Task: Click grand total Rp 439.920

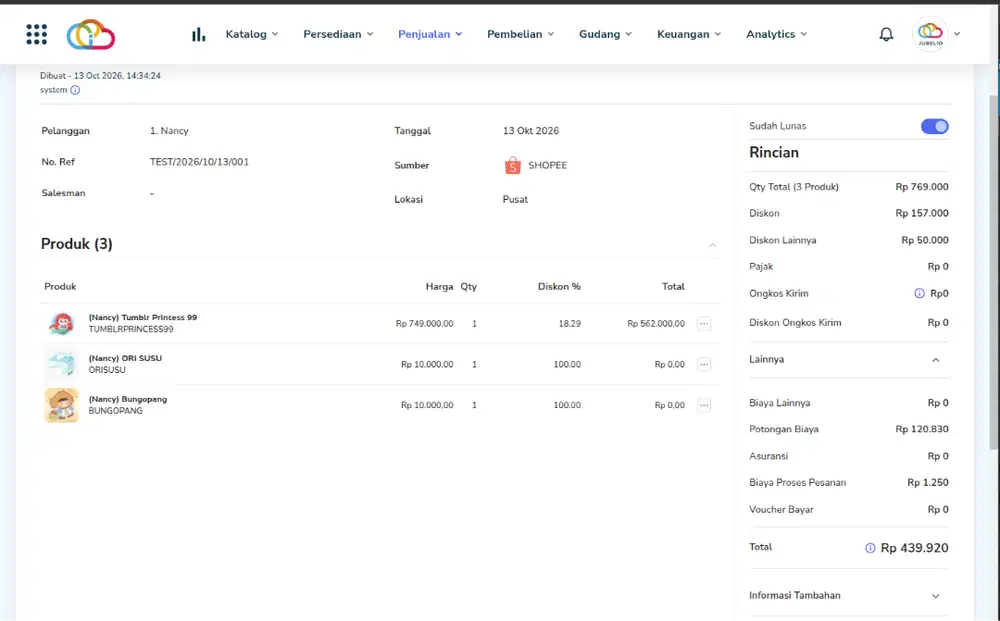Action: click(x=914, y=548)
